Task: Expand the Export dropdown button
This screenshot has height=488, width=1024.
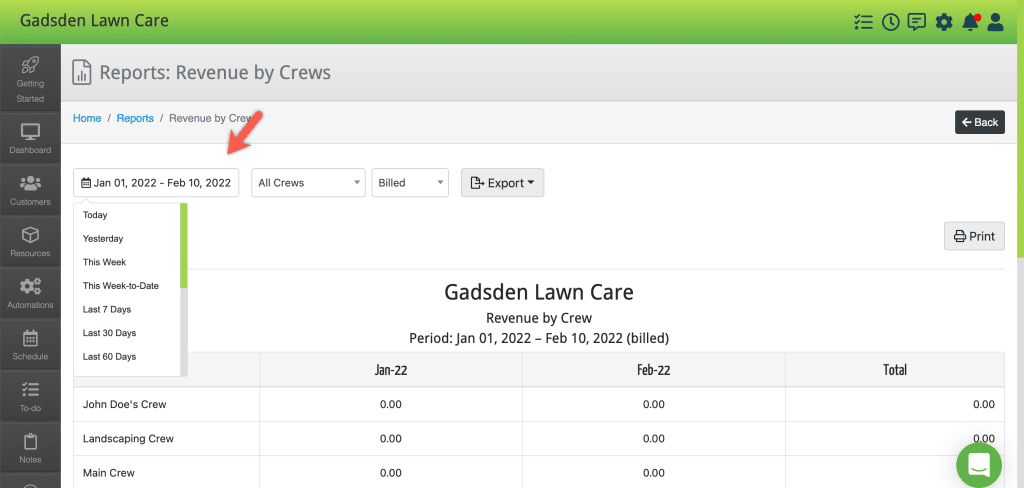Action: 502,183
